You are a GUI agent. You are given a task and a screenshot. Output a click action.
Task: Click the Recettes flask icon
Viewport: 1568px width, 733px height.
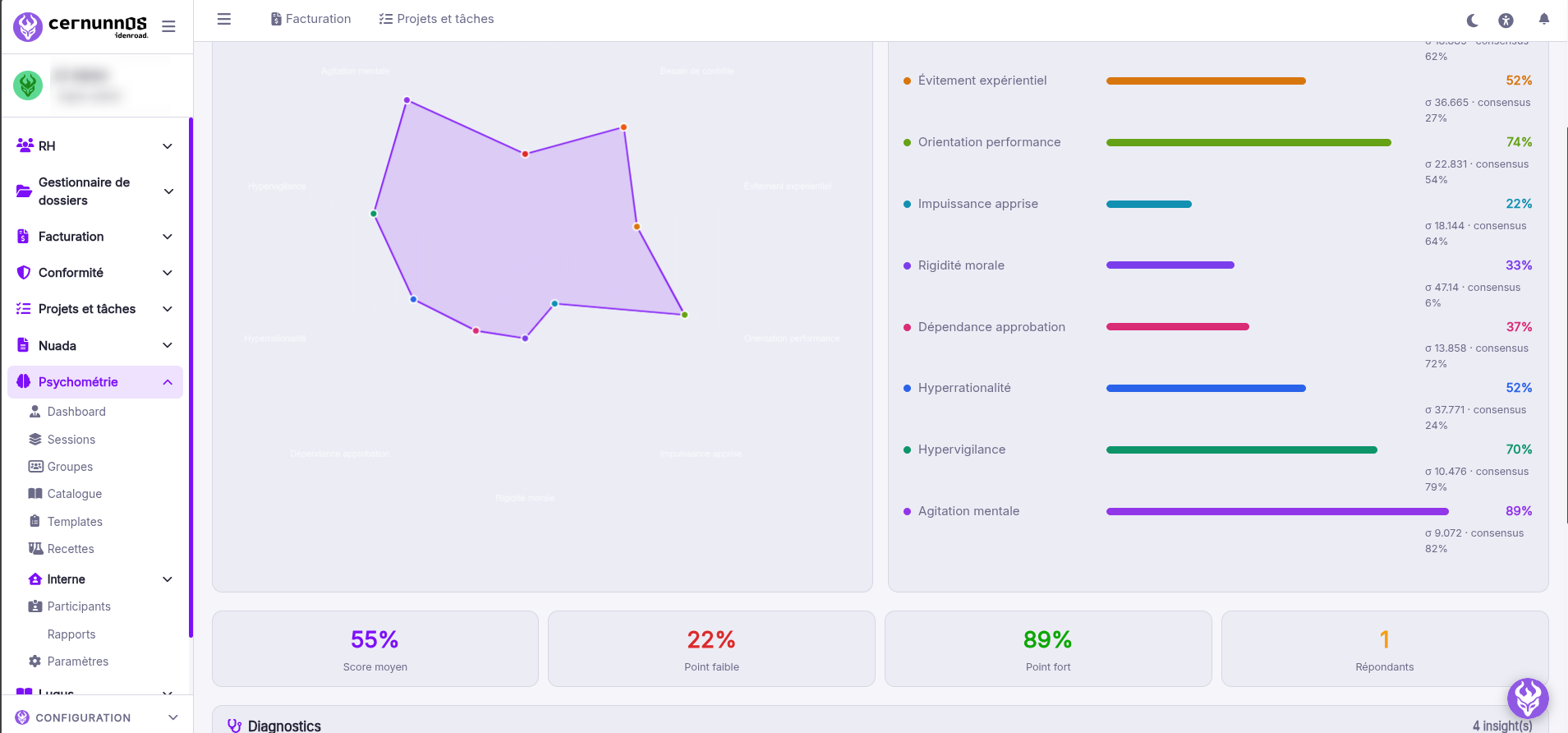click(x=35, y=548)
